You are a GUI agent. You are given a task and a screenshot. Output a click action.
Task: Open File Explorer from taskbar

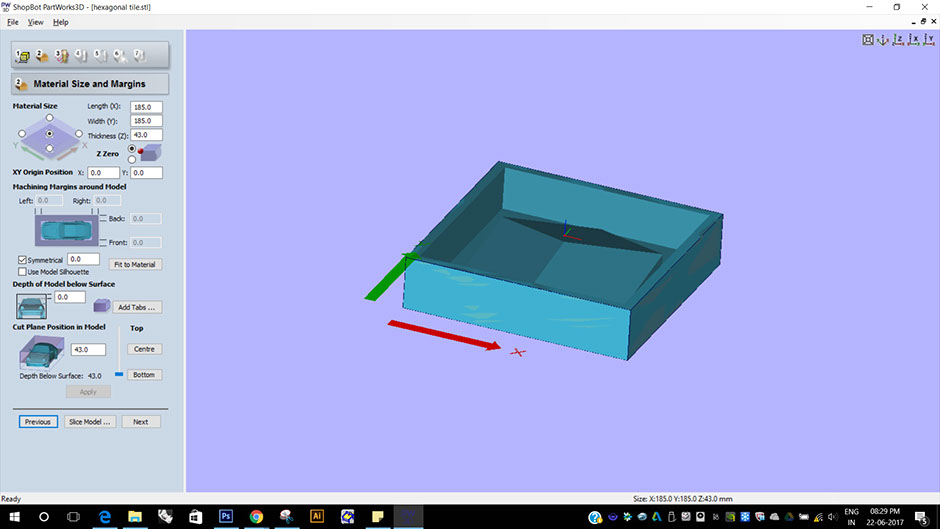coord(135,516)
